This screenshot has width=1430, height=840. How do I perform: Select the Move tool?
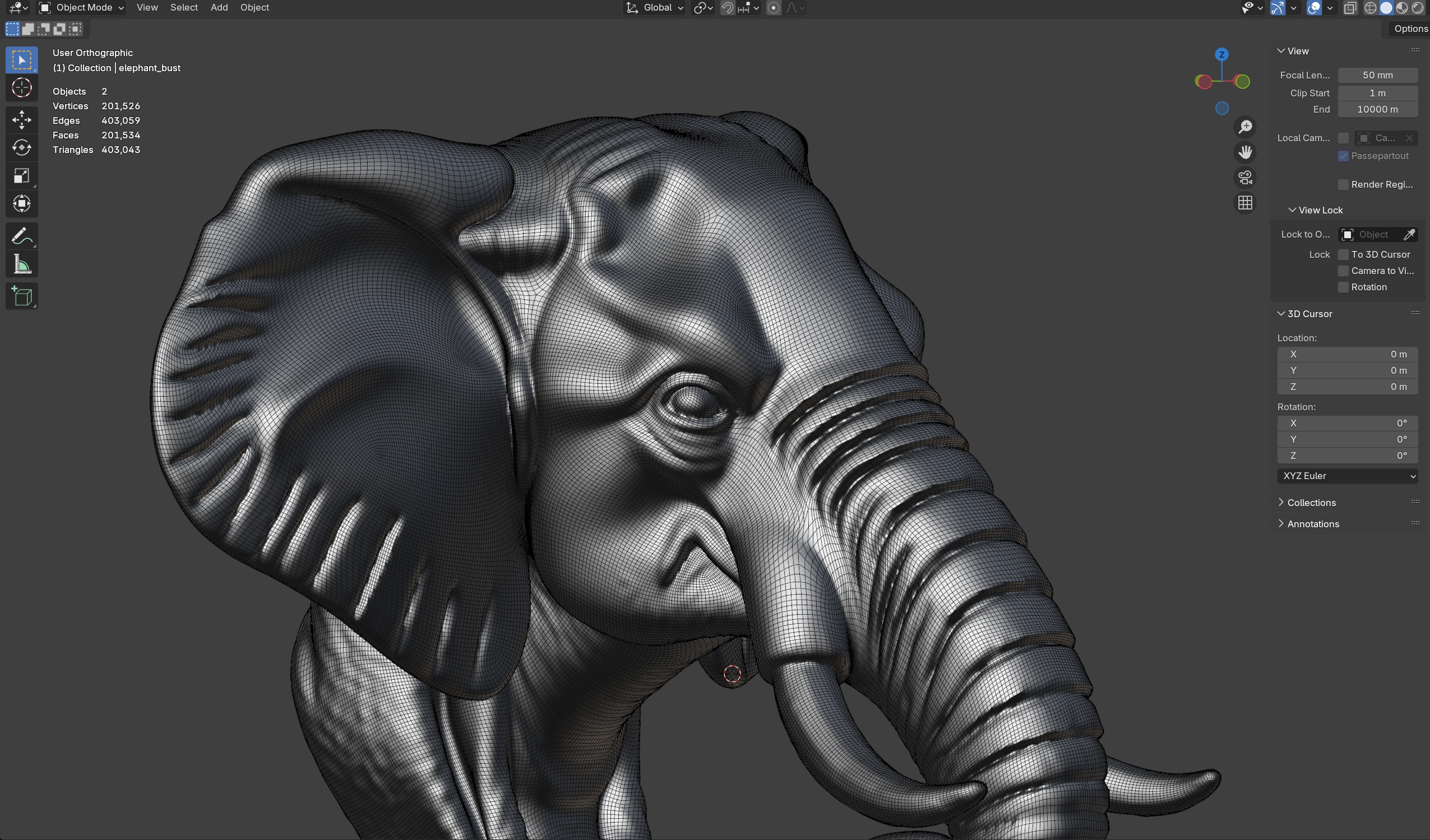(21, 119)
